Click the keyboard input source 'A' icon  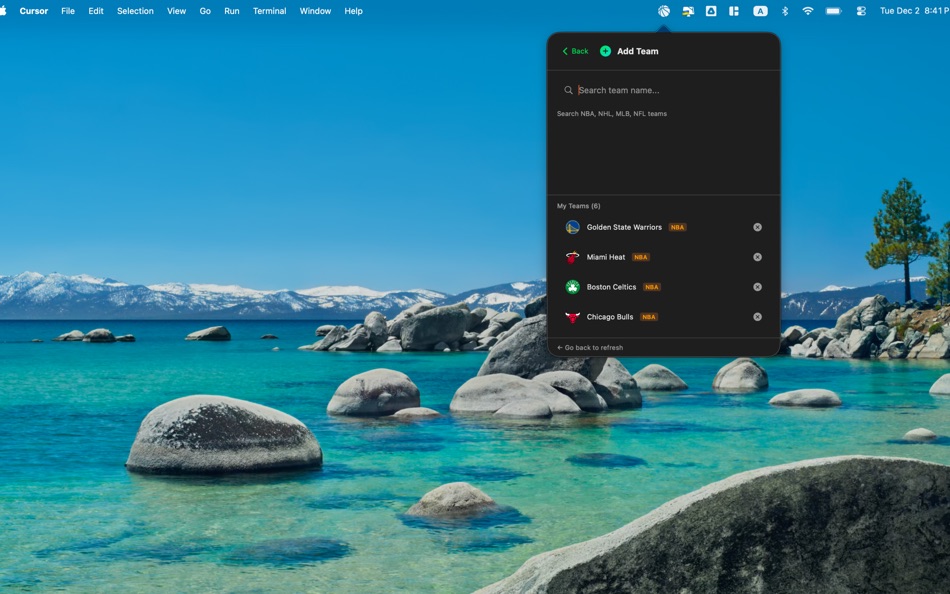(x=760, y=11)
